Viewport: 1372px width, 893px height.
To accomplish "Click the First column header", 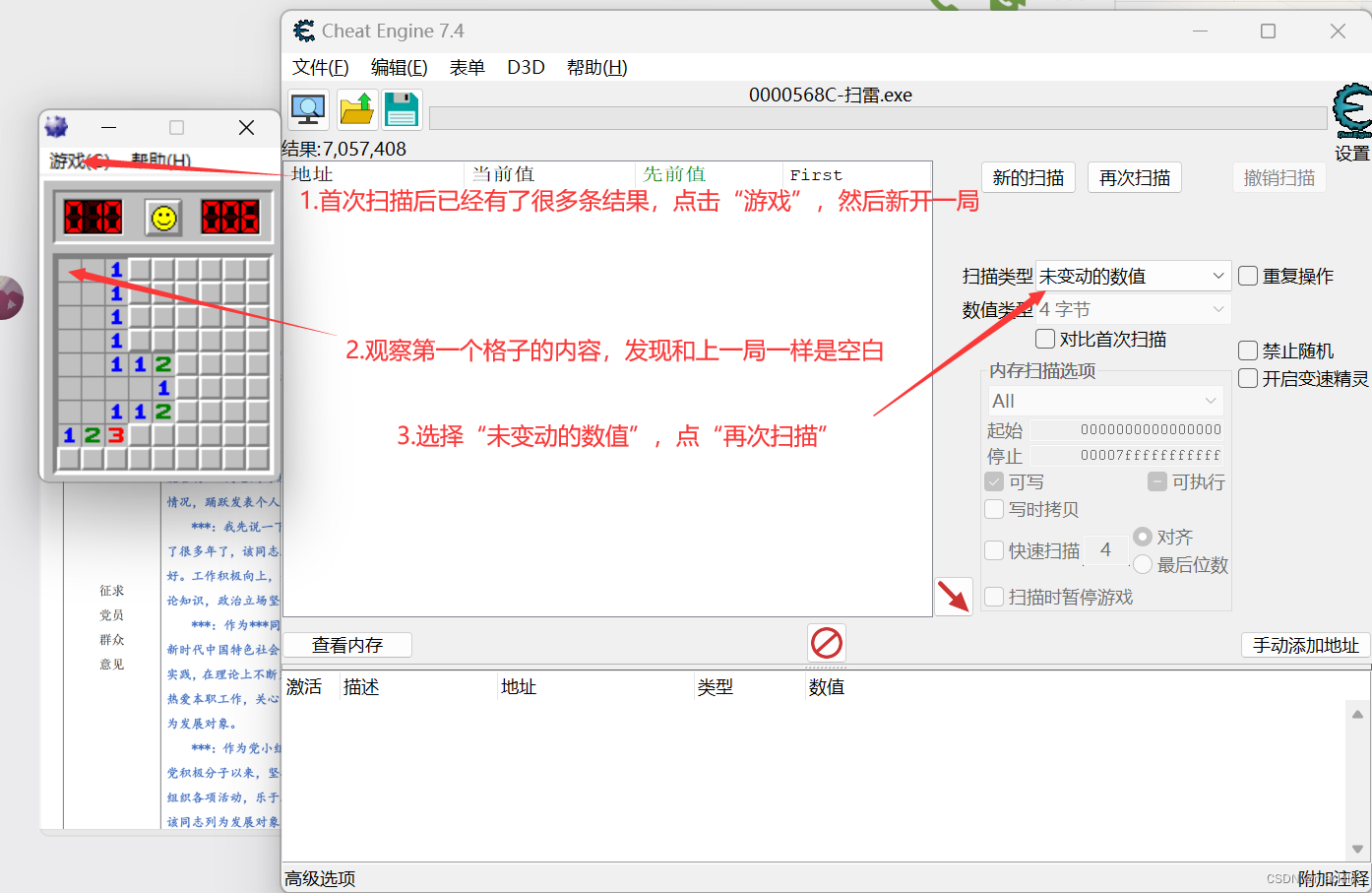I will (857, 174).
